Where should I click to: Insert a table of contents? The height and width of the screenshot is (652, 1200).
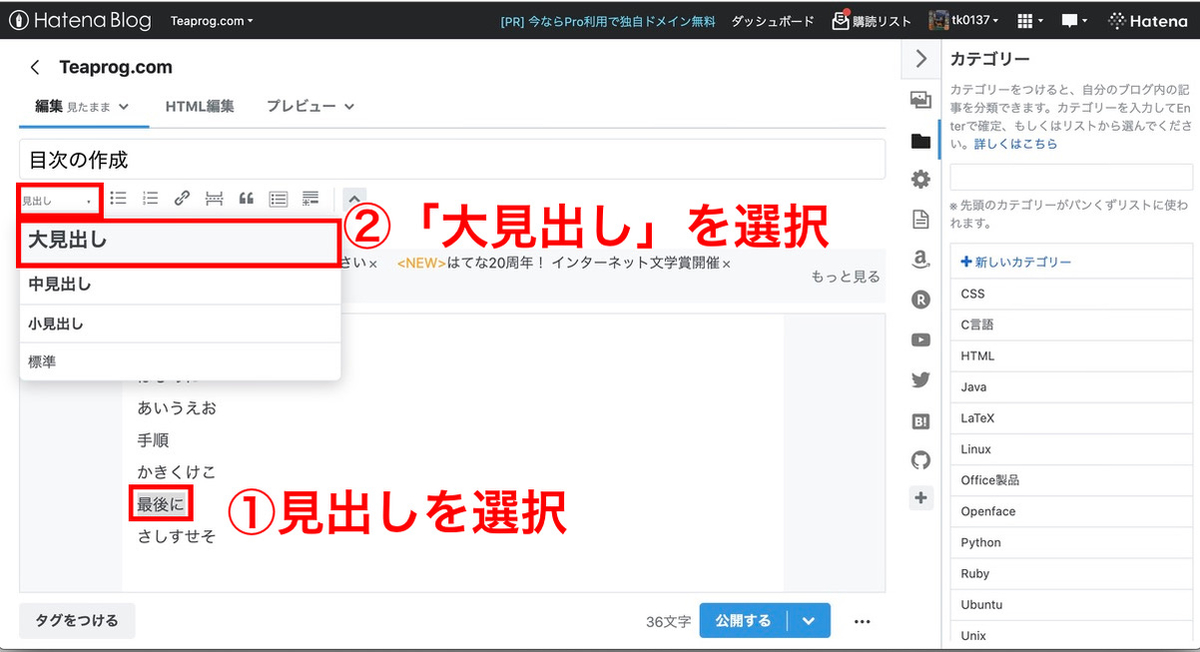(279, 198)
